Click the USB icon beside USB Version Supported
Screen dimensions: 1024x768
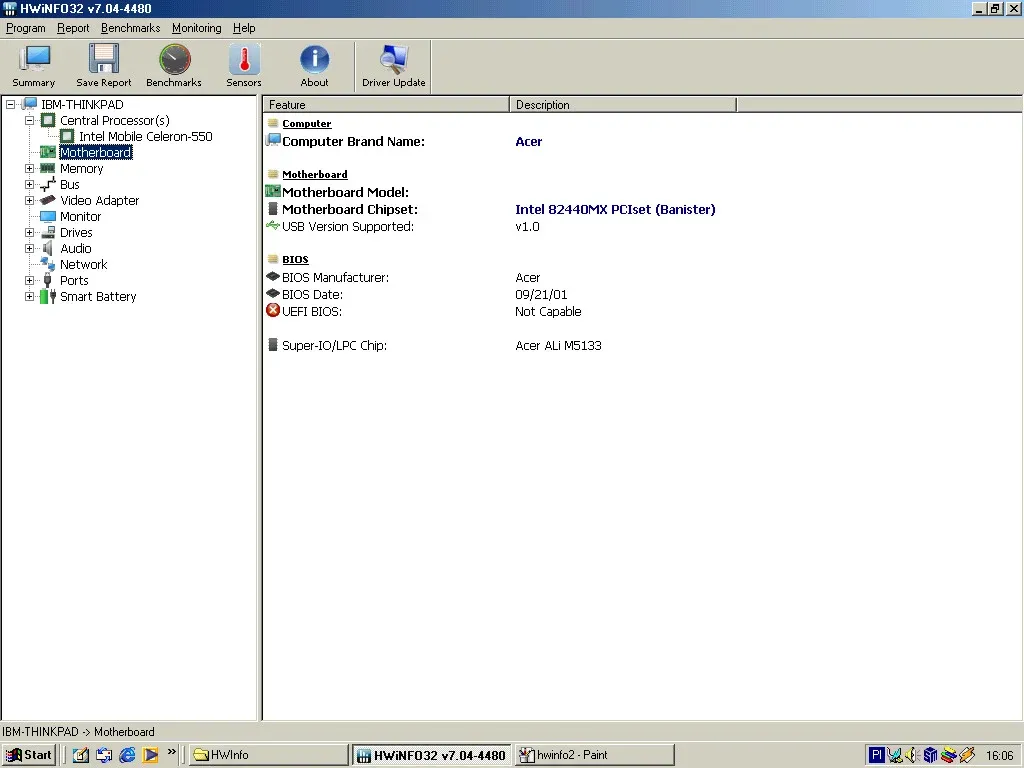pyautogui.click(x=273, y=226)
